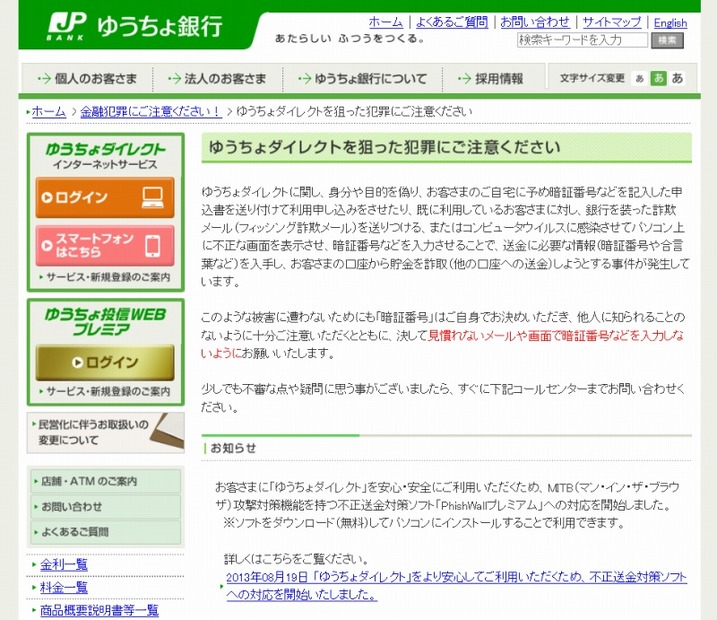
Task: Click the 検索 search button
Action: (x=667, y=40)
